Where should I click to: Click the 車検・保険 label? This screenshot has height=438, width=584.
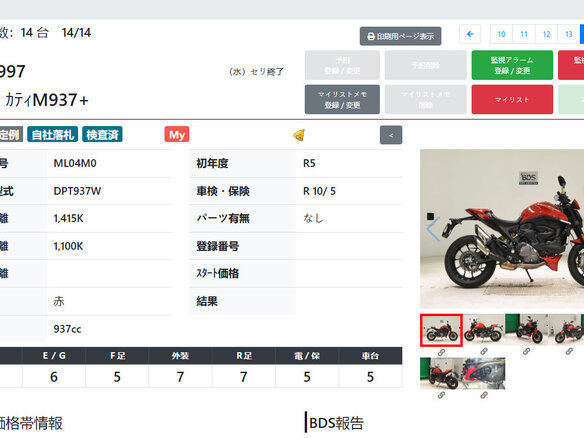(223, 191)
